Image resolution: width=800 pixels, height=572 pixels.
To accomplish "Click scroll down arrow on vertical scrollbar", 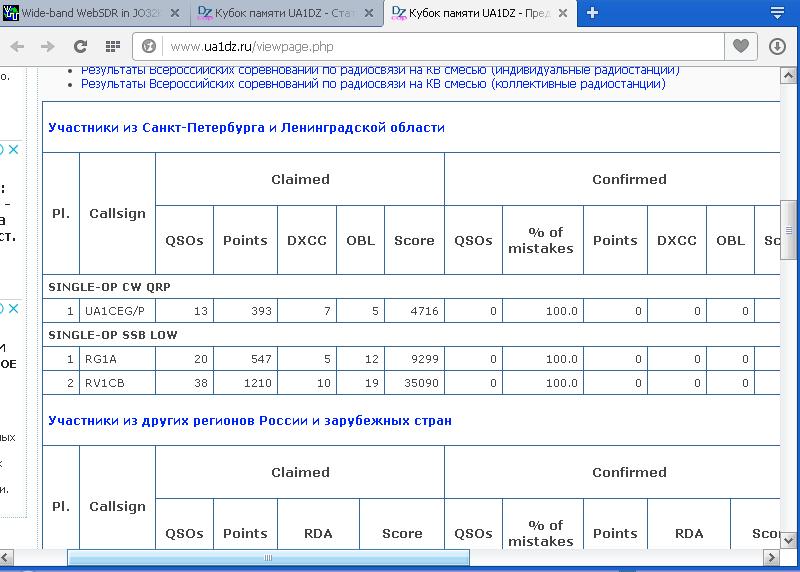I will pyautogui.click(x=789, y=540).
